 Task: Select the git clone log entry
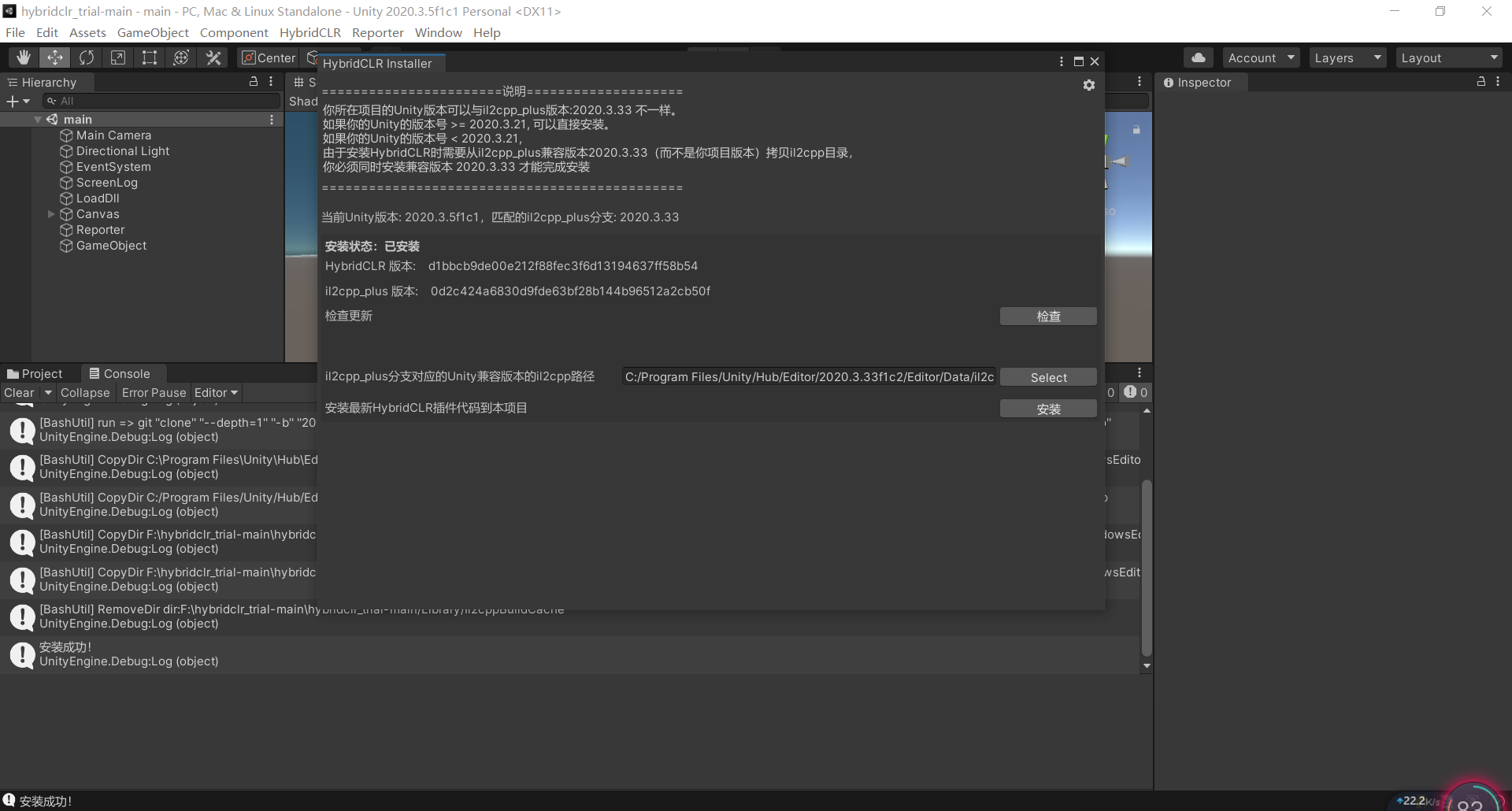[x=159, y=430]
